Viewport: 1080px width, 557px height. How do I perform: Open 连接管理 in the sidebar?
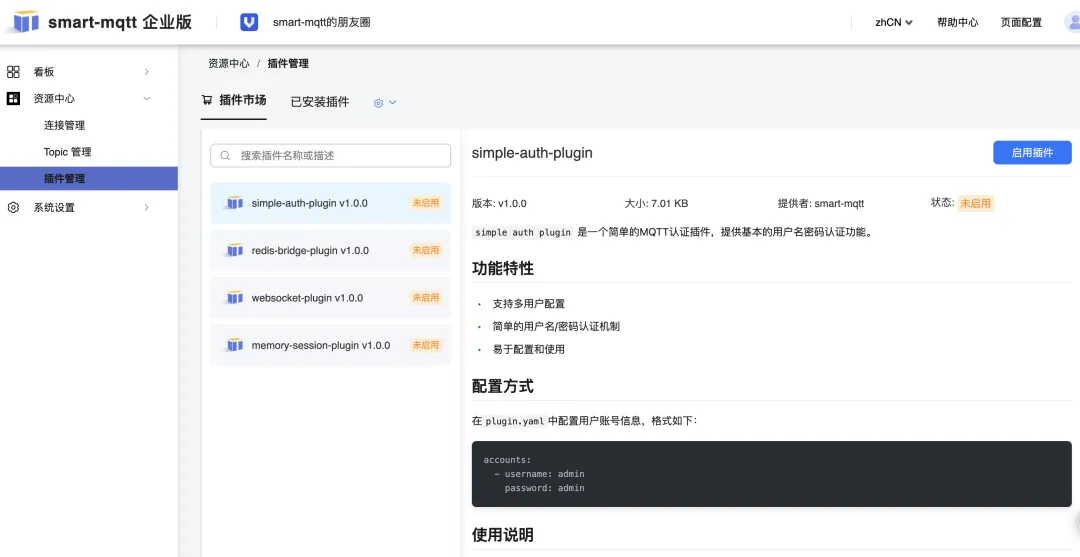(64, 126)
